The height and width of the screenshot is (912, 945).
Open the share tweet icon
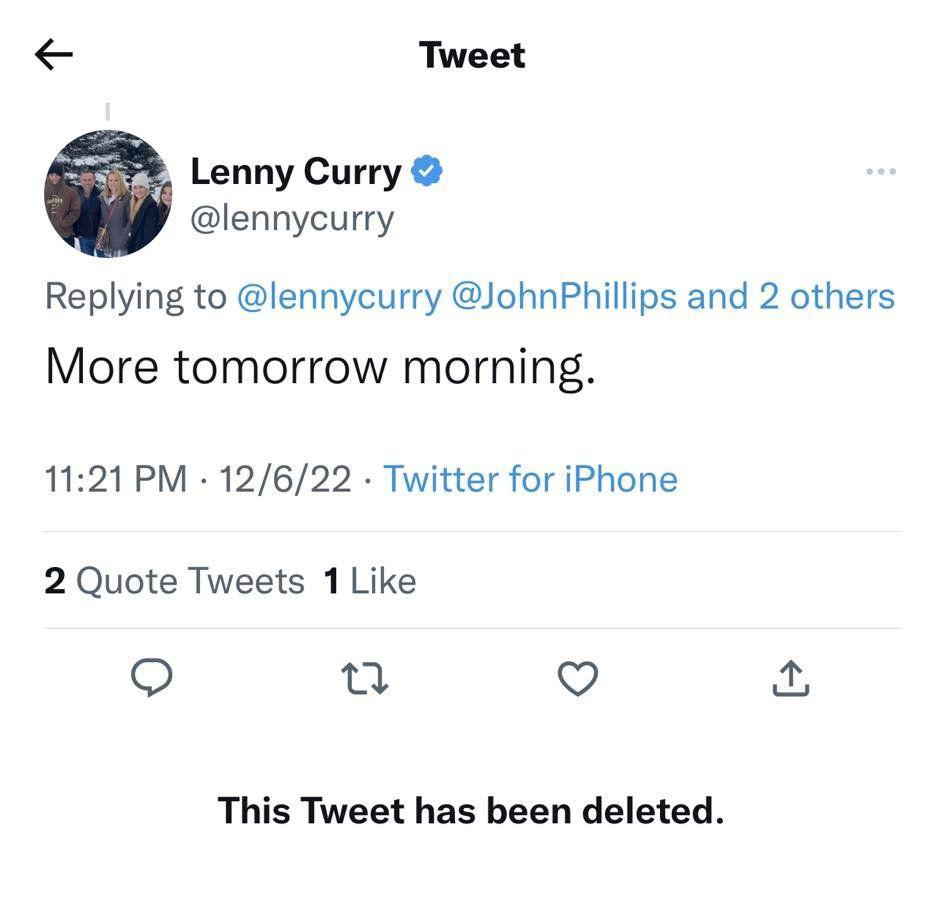pyautogui.click(x=790, y=679)
